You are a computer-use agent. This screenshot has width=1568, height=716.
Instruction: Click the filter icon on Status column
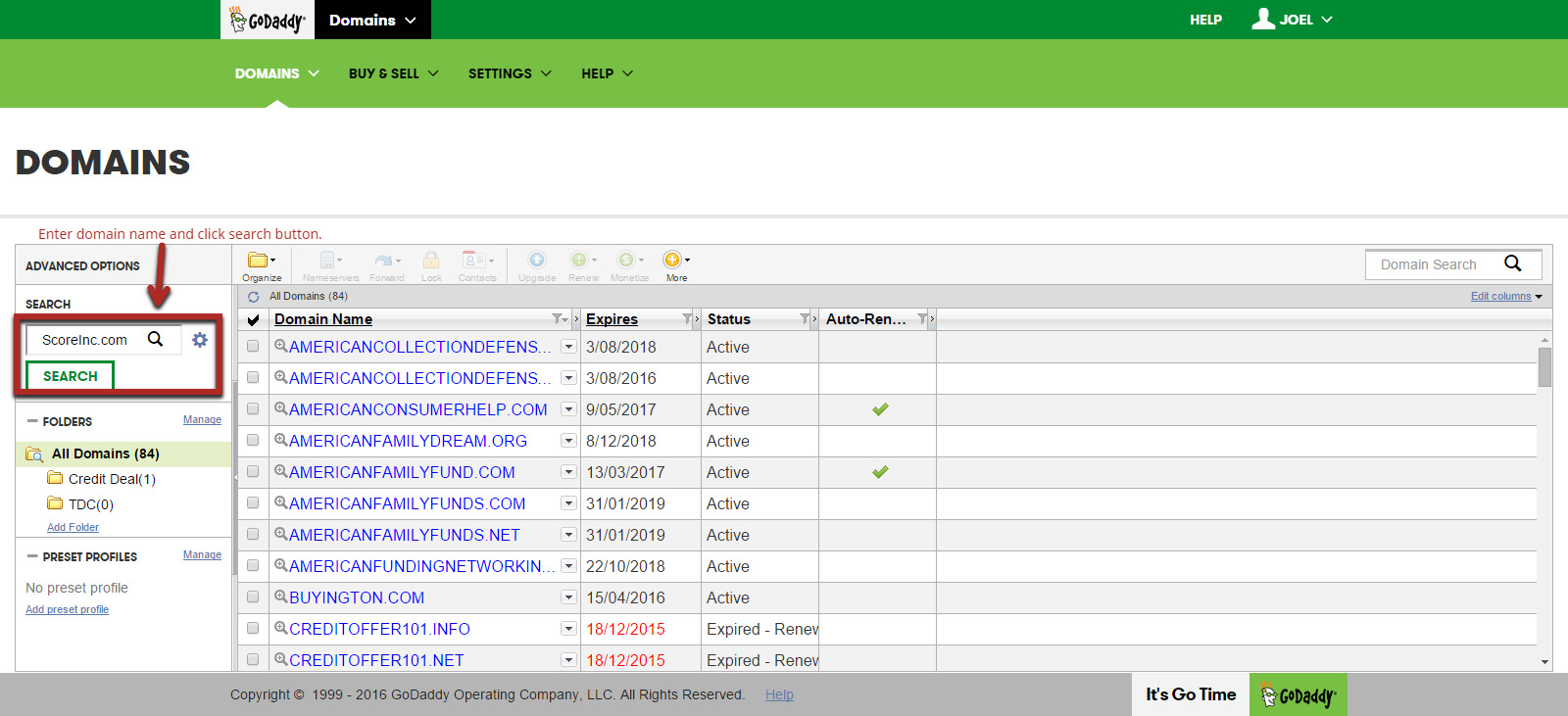805,319
